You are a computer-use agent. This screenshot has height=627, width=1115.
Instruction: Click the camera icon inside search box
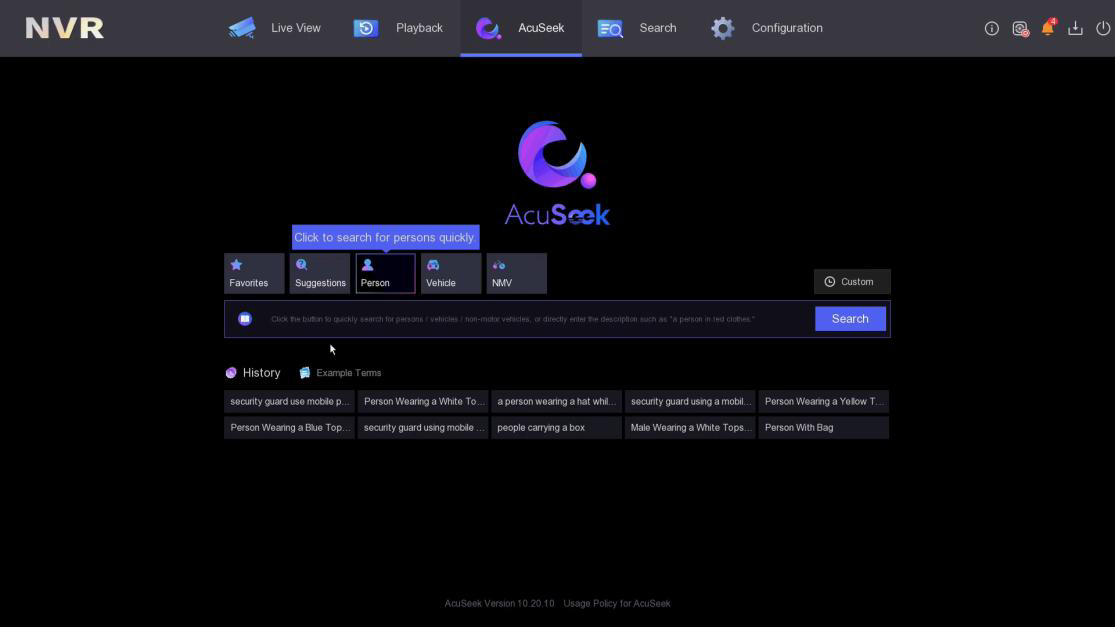tap(245, 319)
